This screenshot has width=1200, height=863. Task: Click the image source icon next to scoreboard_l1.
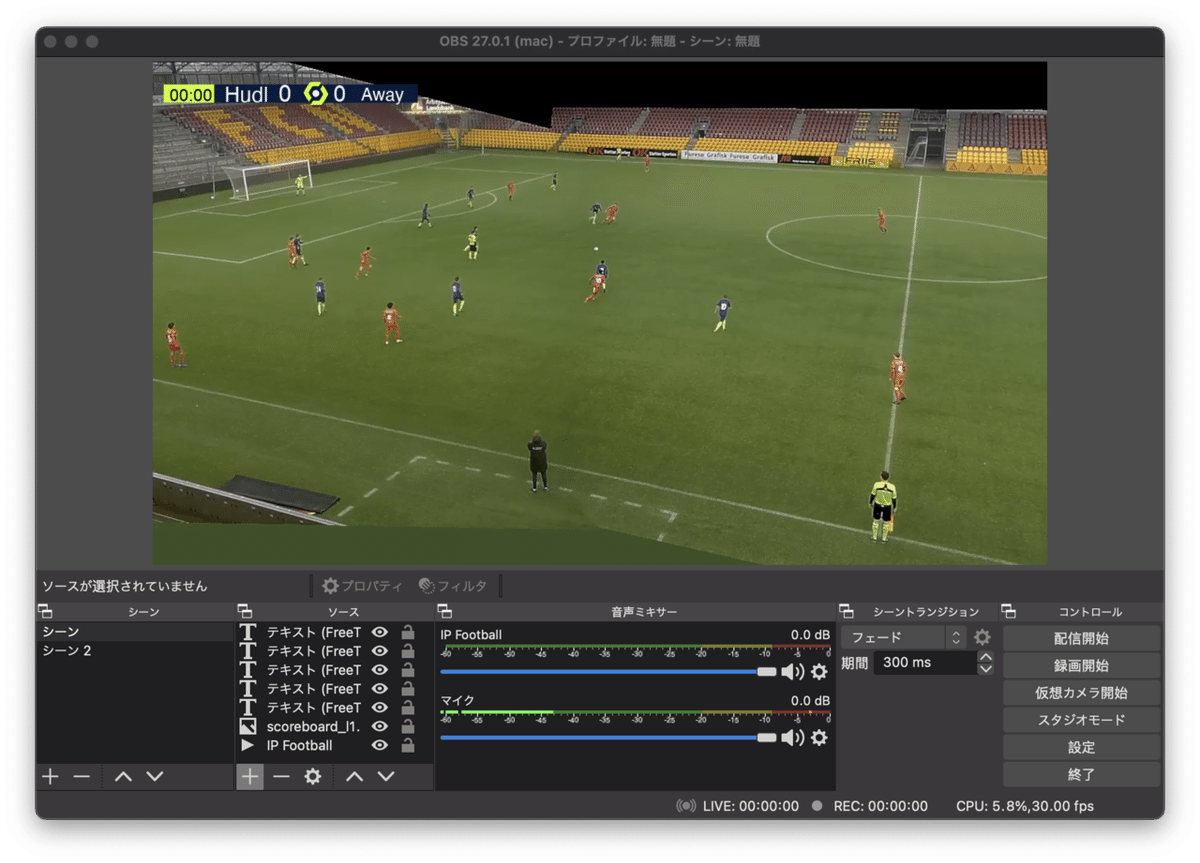248,727
